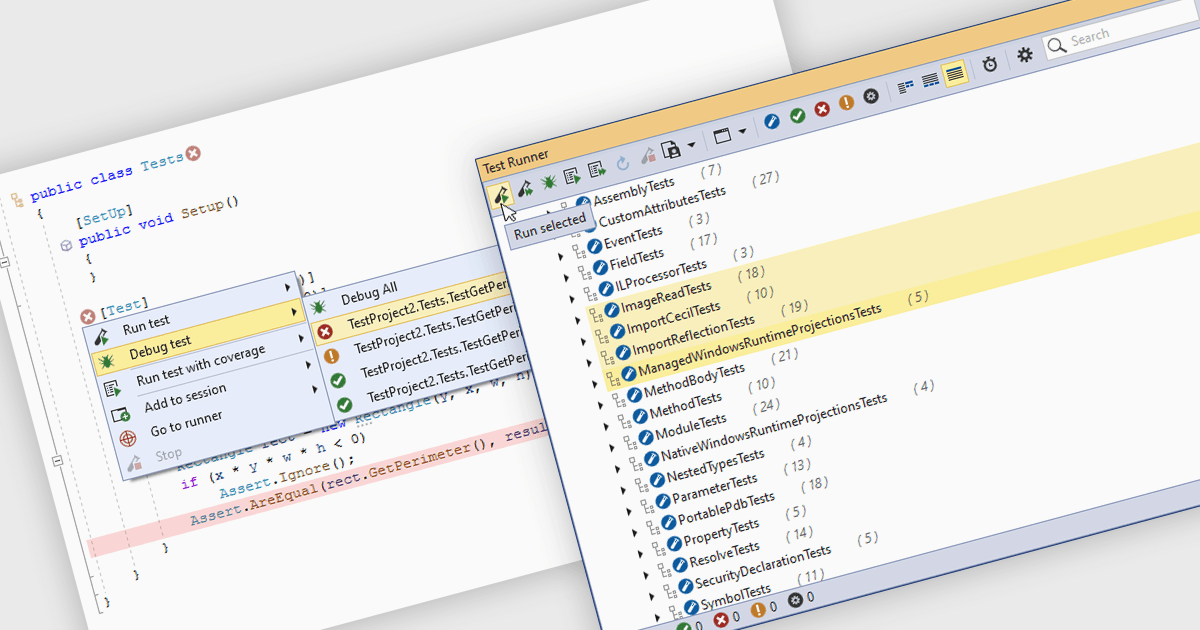Viewport: 1200px width, 630px height.
Task: Expand the MethodBodyTests tree node
Action: point(600,404)
